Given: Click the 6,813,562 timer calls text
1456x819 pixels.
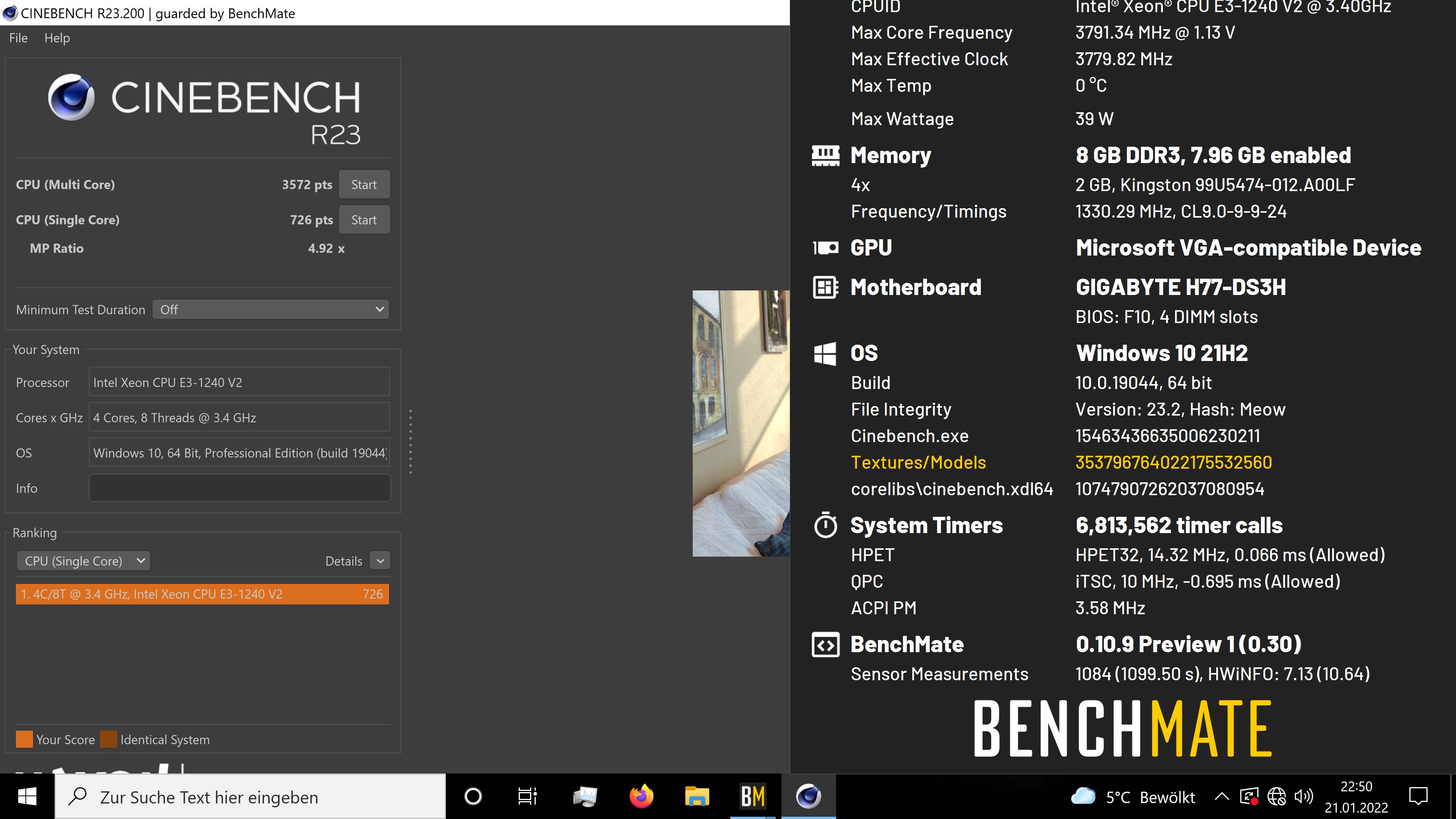Looking at the screenshot, I should point(1179,525).
